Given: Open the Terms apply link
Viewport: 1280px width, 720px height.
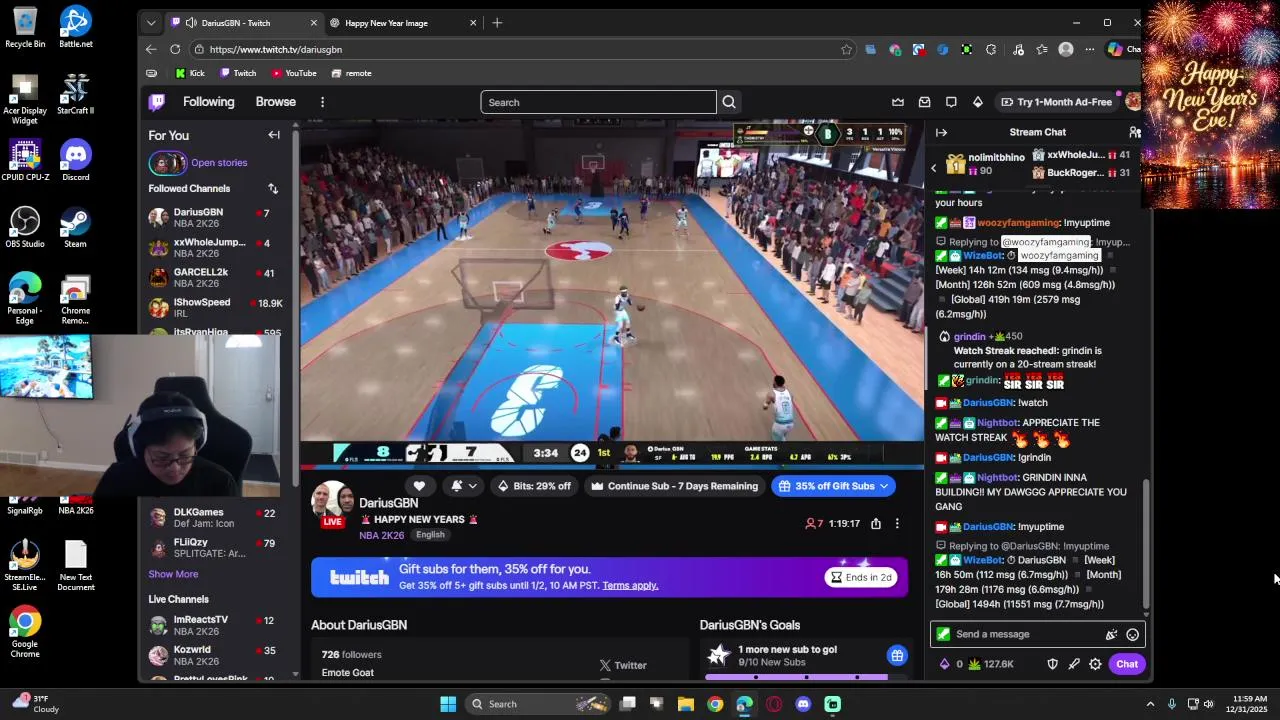Looking at the screenshot, I should [x=630, y=585].
